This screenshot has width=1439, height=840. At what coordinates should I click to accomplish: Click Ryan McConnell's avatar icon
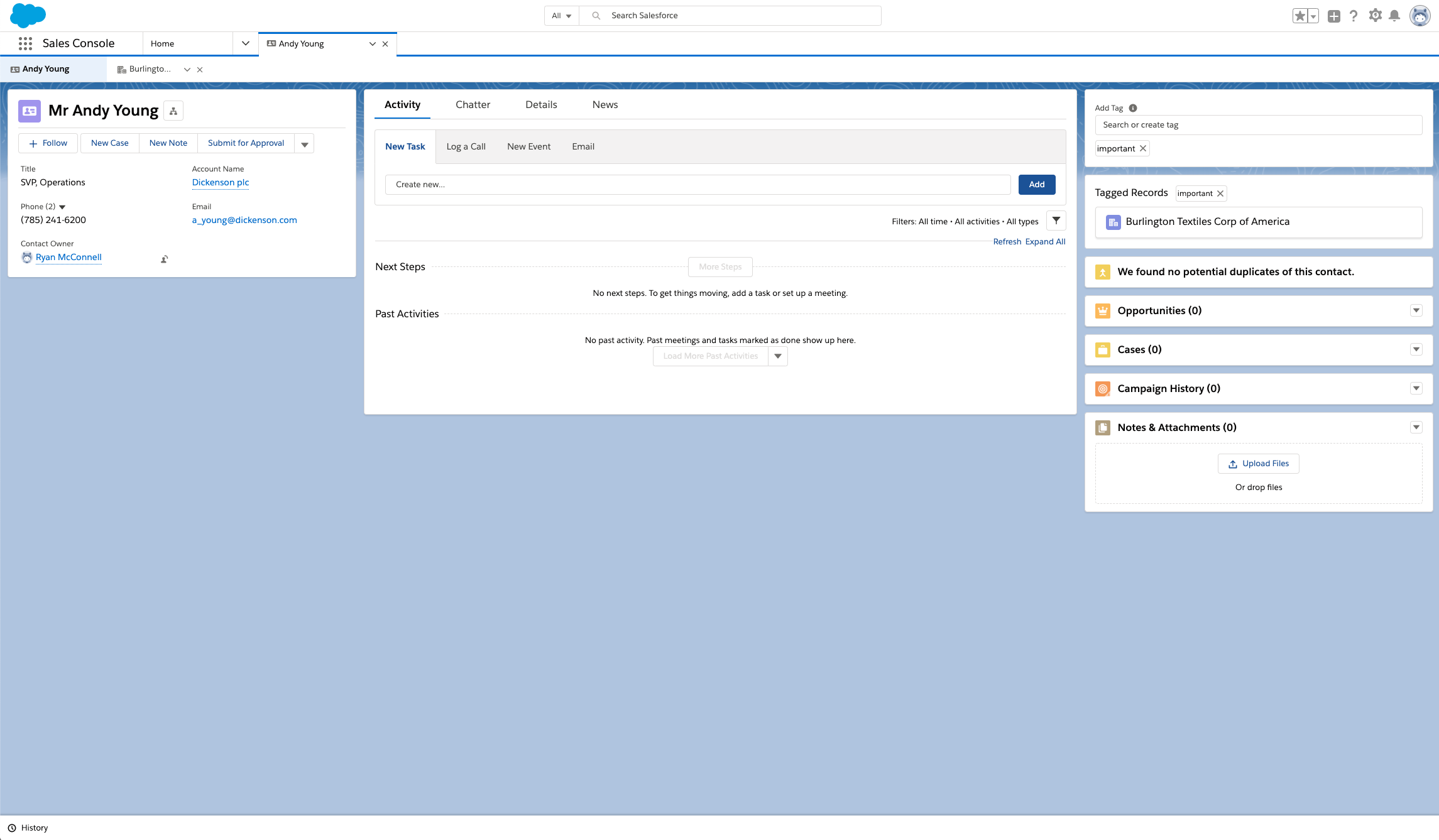(x=27, y=258)
